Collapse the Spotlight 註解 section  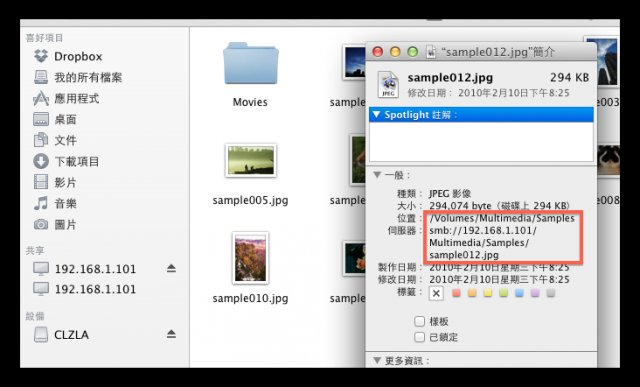[x=376, y=115]
